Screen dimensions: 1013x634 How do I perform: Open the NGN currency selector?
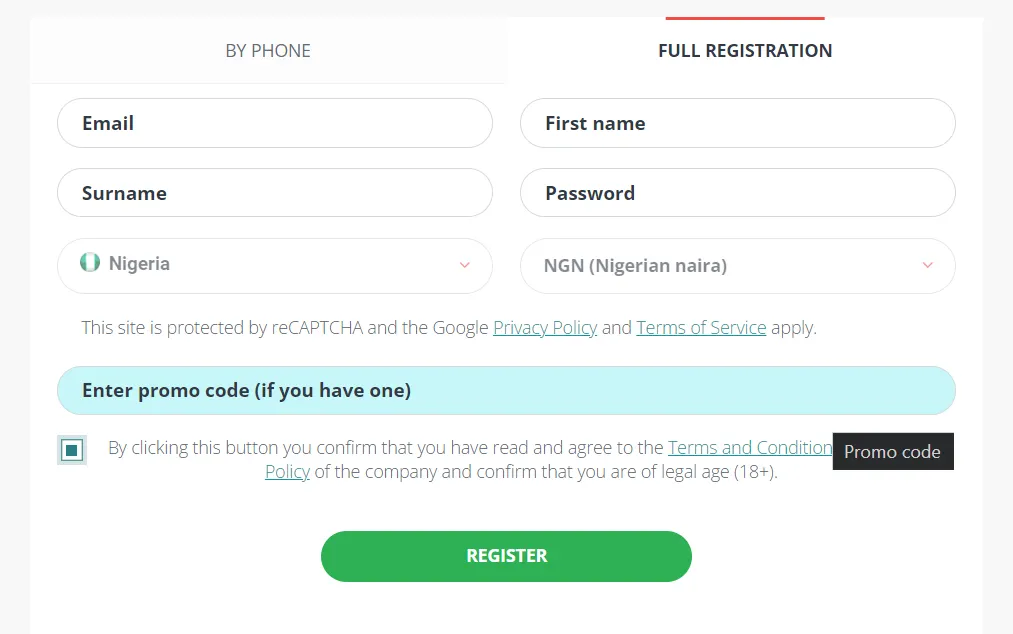[737, 265]
